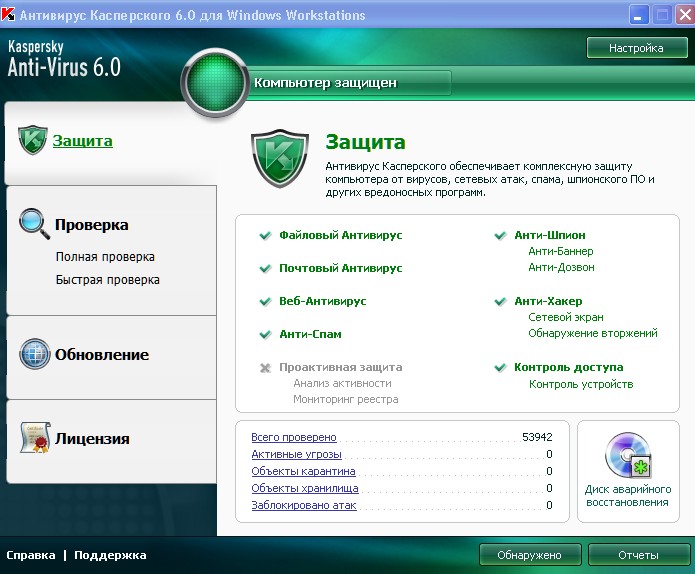Click the Обнаружено button
695x574 pixels.
coord(530,555)
